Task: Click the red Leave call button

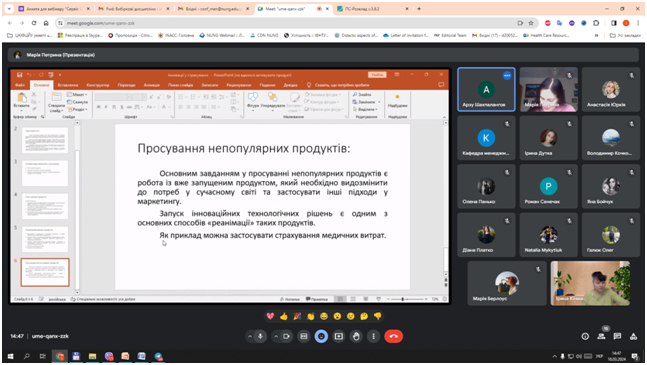Action: [x=393, y=336]
